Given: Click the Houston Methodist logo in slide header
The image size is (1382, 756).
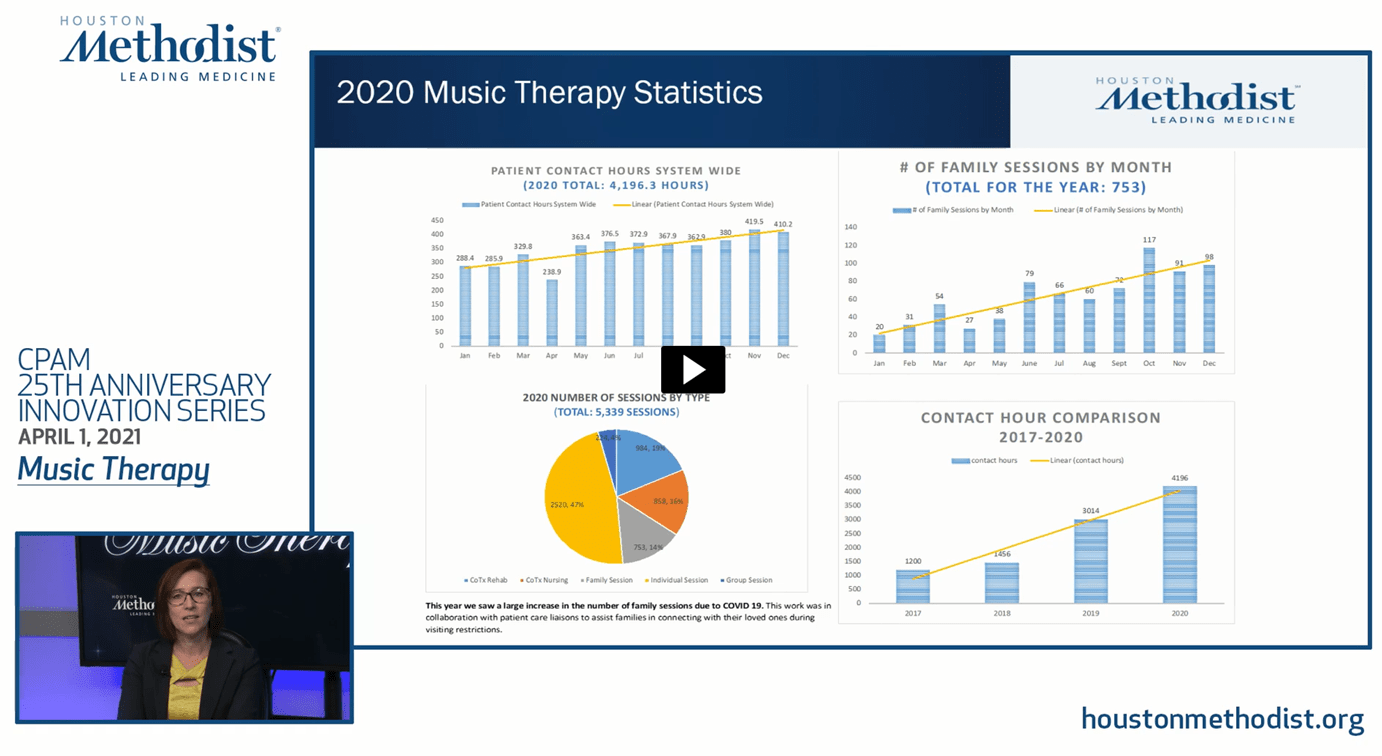Looking at the screenshot, I should point(1195,101).
